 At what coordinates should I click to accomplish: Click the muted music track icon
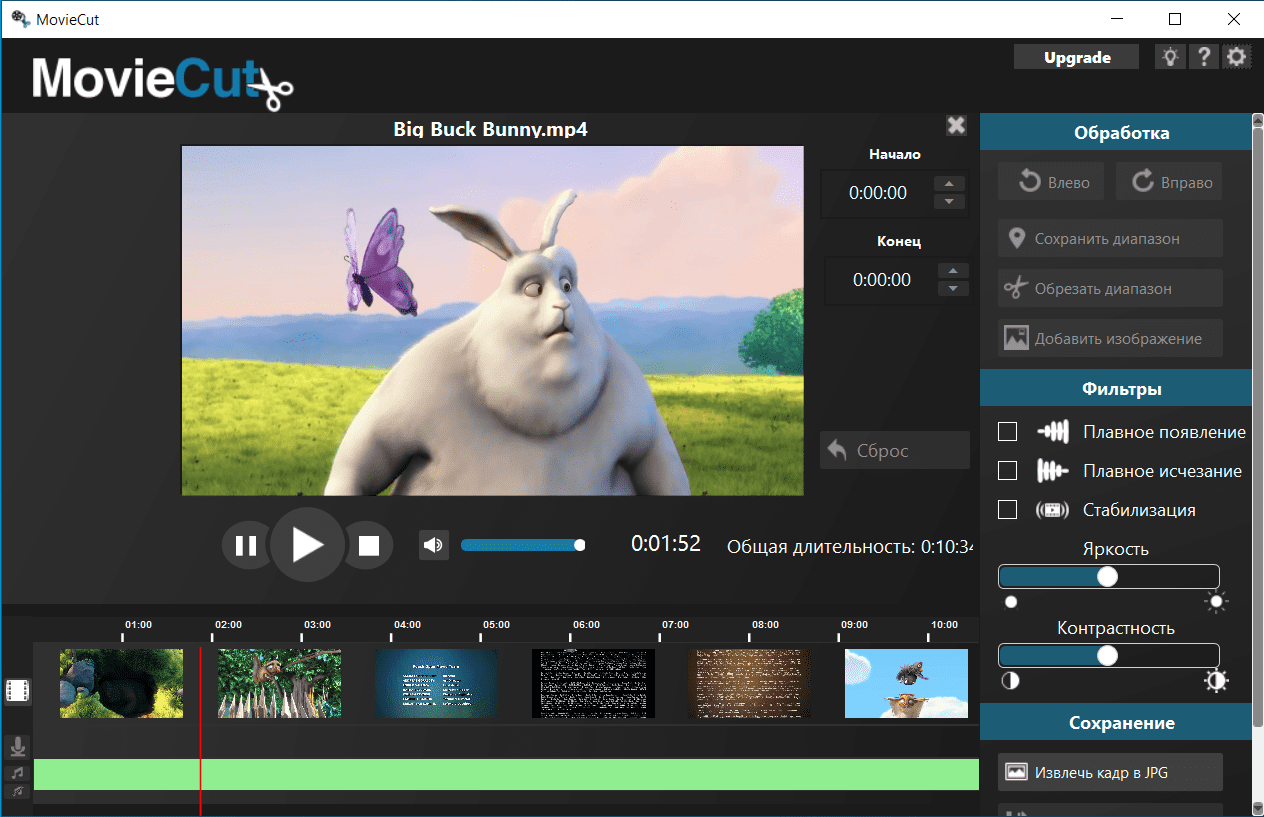click(x=18, y=791)
